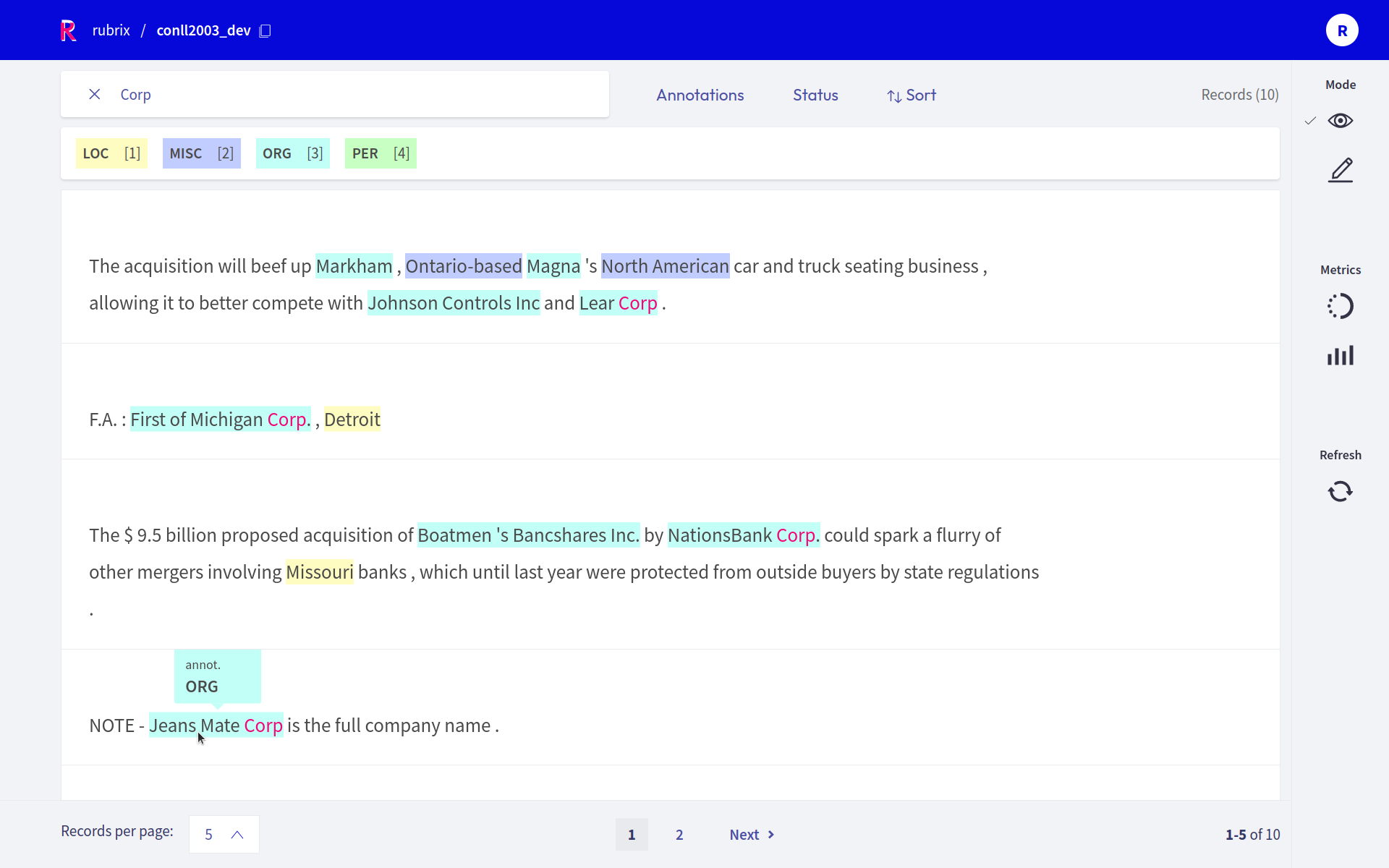Click the Records (10) count
The image size is (1389, 868).
[x=1240, y=95]
